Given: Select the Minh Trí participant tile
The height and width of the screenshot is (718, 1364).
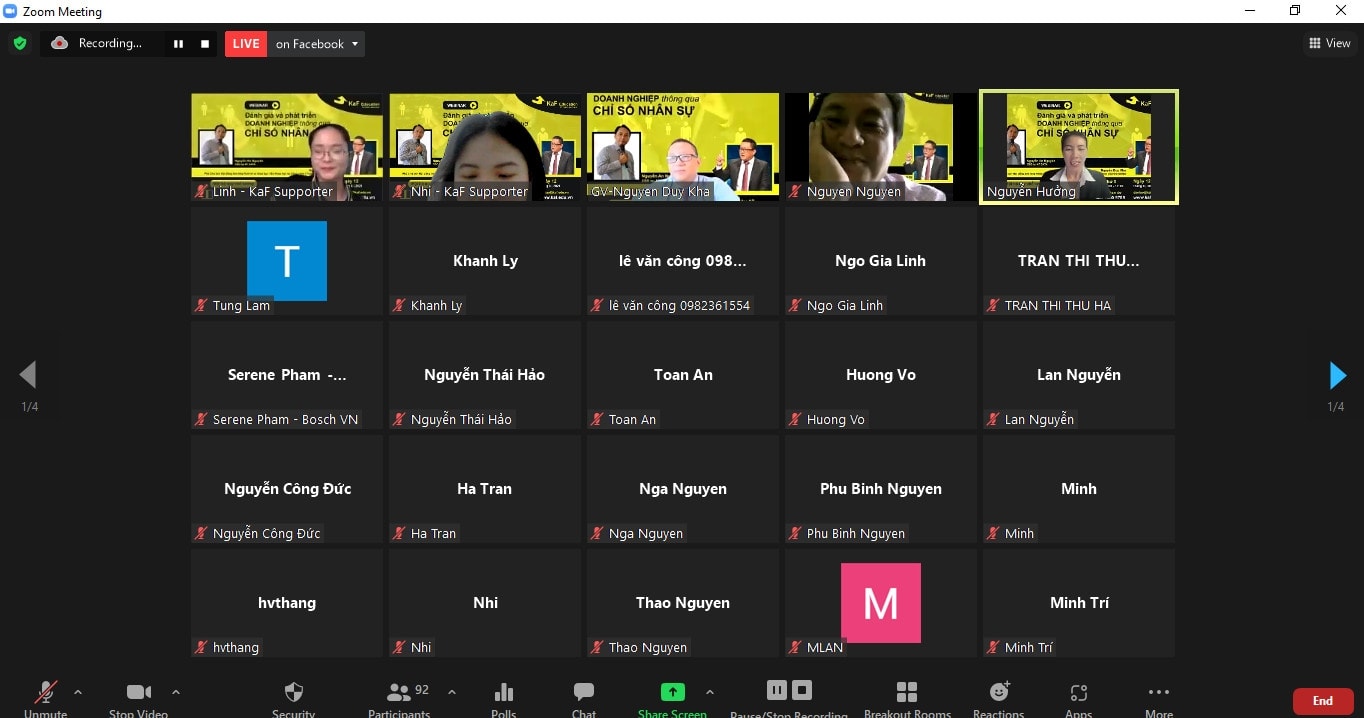Looking at the screenshot, I should coord(1079,603).
